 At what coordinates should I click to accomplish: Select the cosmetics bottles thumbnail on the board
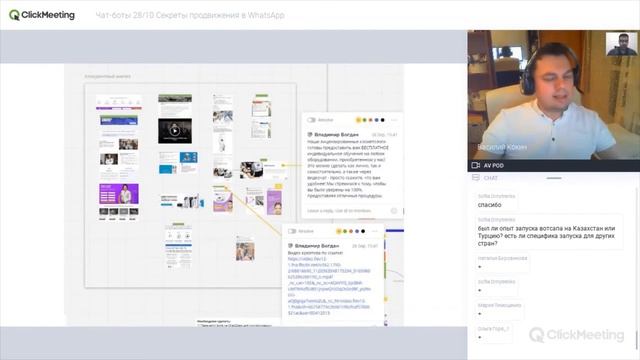pyautogui.click(x=182, y=201)
